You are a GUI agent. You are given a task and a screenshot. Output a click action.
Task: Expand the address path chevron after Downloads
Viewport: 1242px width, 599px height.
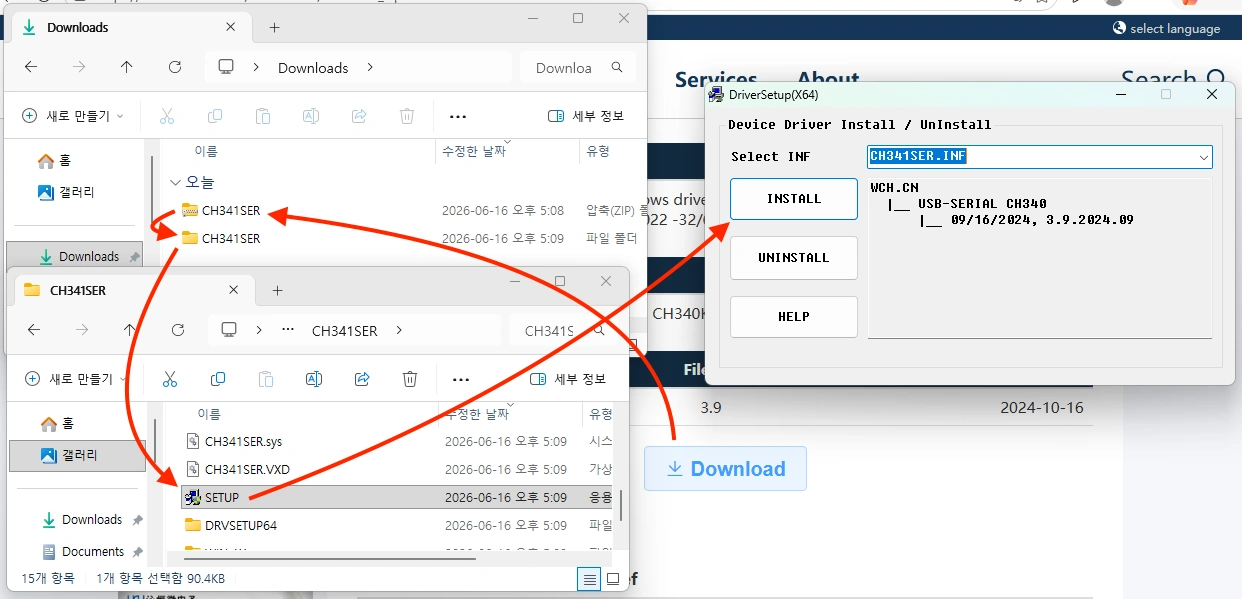pyautogui.click(x=370, y=68)
